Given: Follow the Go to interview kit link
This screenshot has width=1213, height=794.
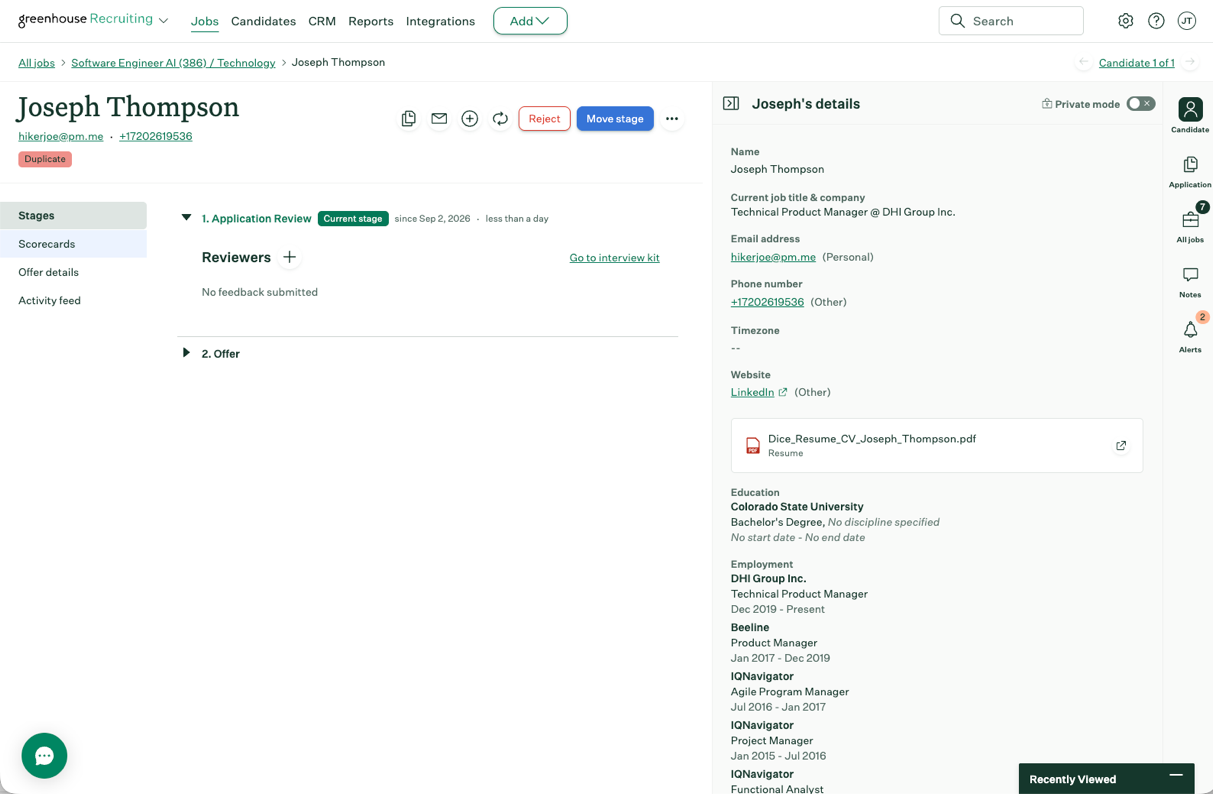Looking at the screenshot, I should (x=614, y=258).
